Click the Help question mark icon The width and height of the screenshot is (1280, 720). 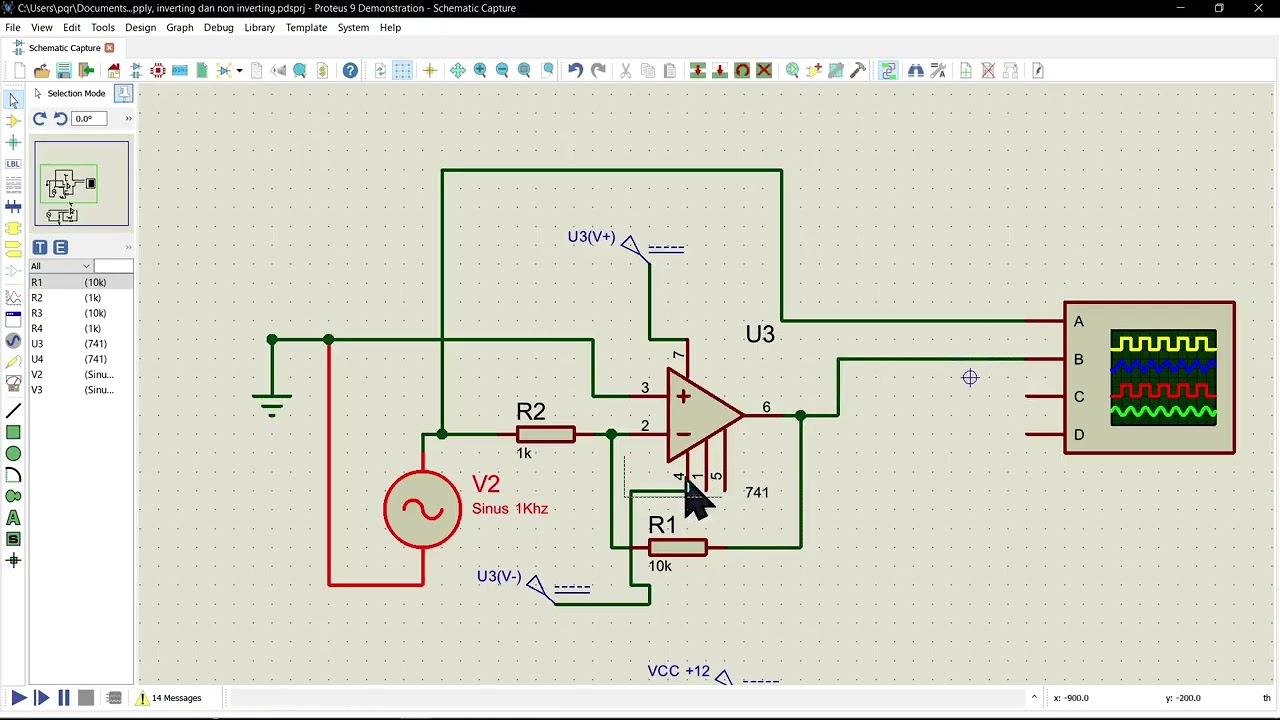pyautogui.click(x=350, y=70)
